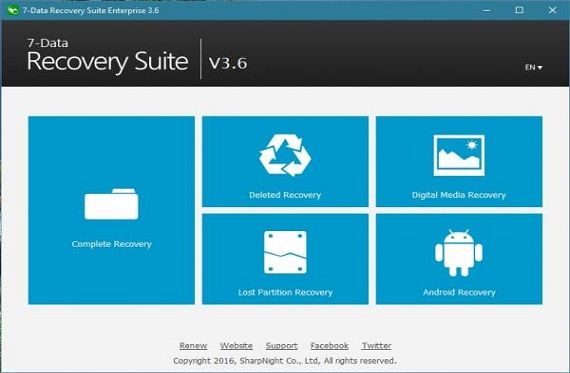Click the recycle arrows Deleted Recovery icon
The height and width of the screenshot is (373, 570).
click(285, 155)
